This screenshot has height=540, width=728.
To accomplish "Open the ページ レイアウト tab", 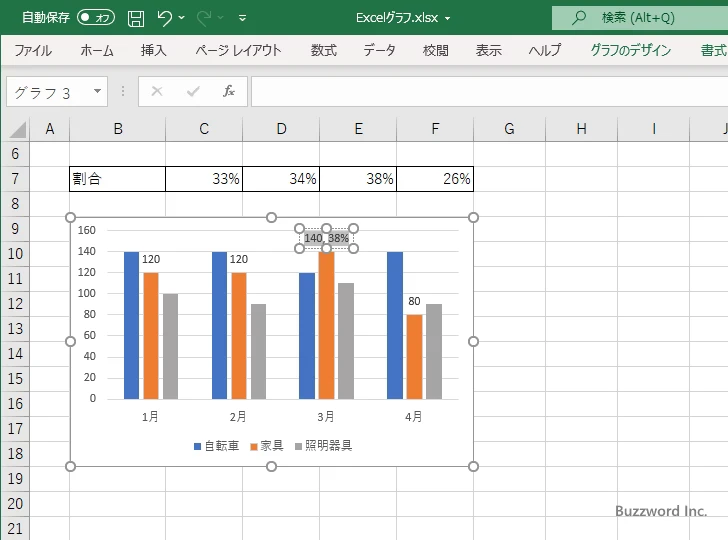I will tap(238, 50).
